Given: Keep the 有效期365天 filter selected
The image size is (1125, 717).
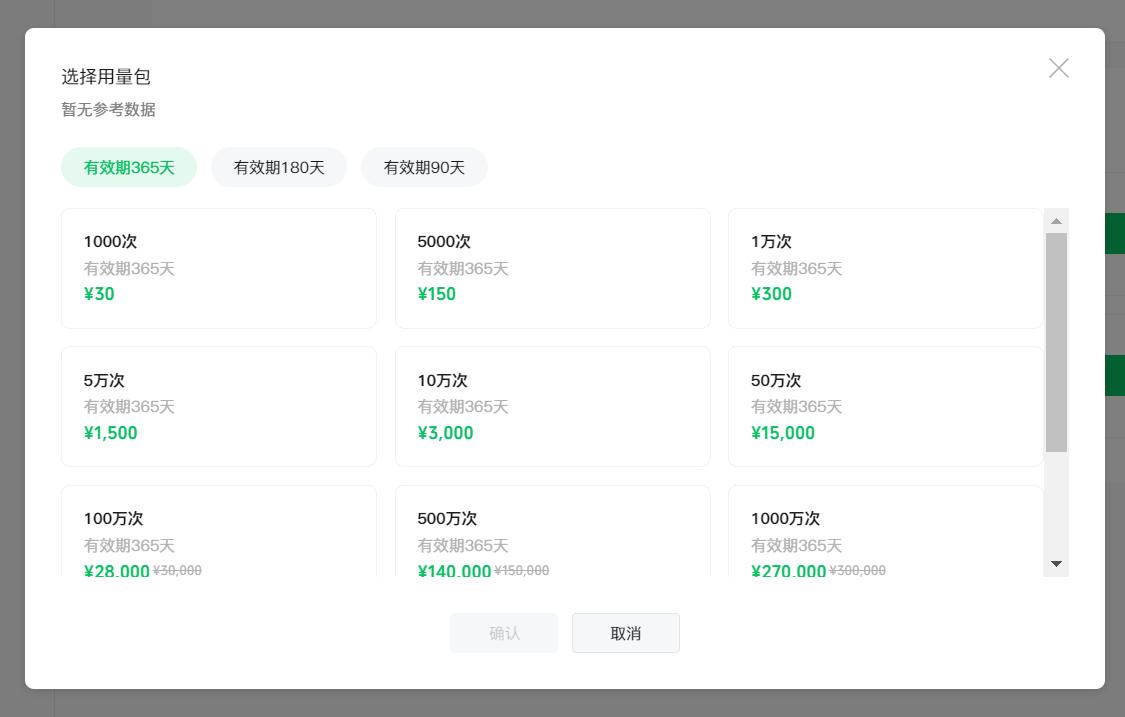Looking at the screenshot, I should click(129, 167).
